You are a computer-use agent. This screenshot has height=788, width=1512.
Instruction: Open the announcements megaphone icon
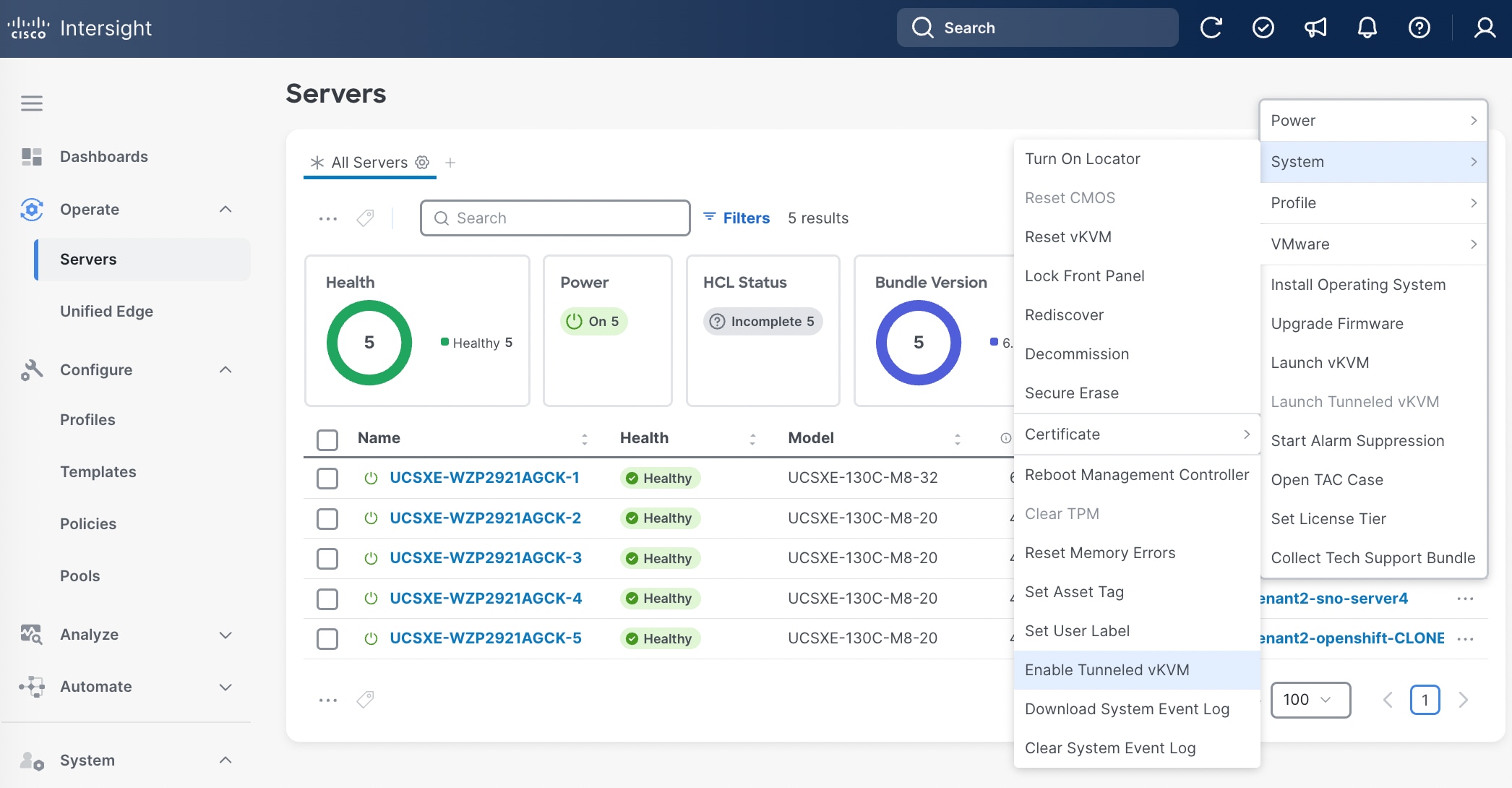[1315, 28]
